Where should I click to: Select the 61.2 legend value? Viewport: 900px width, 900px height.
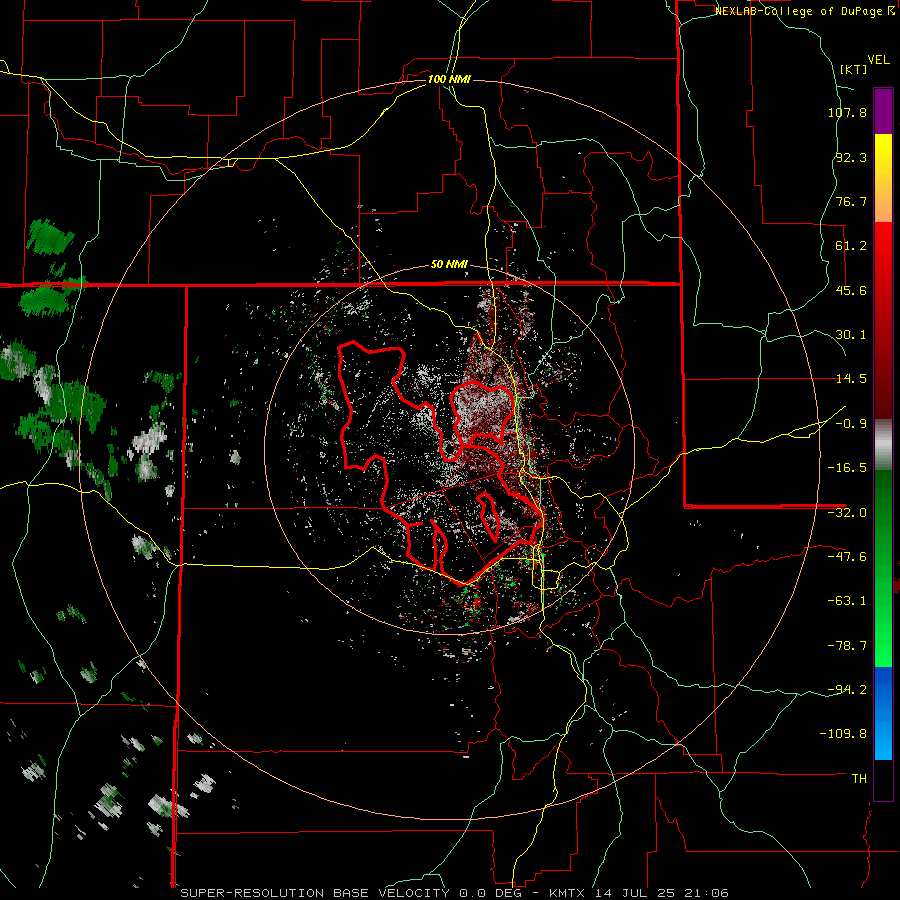tap(851, 246)
